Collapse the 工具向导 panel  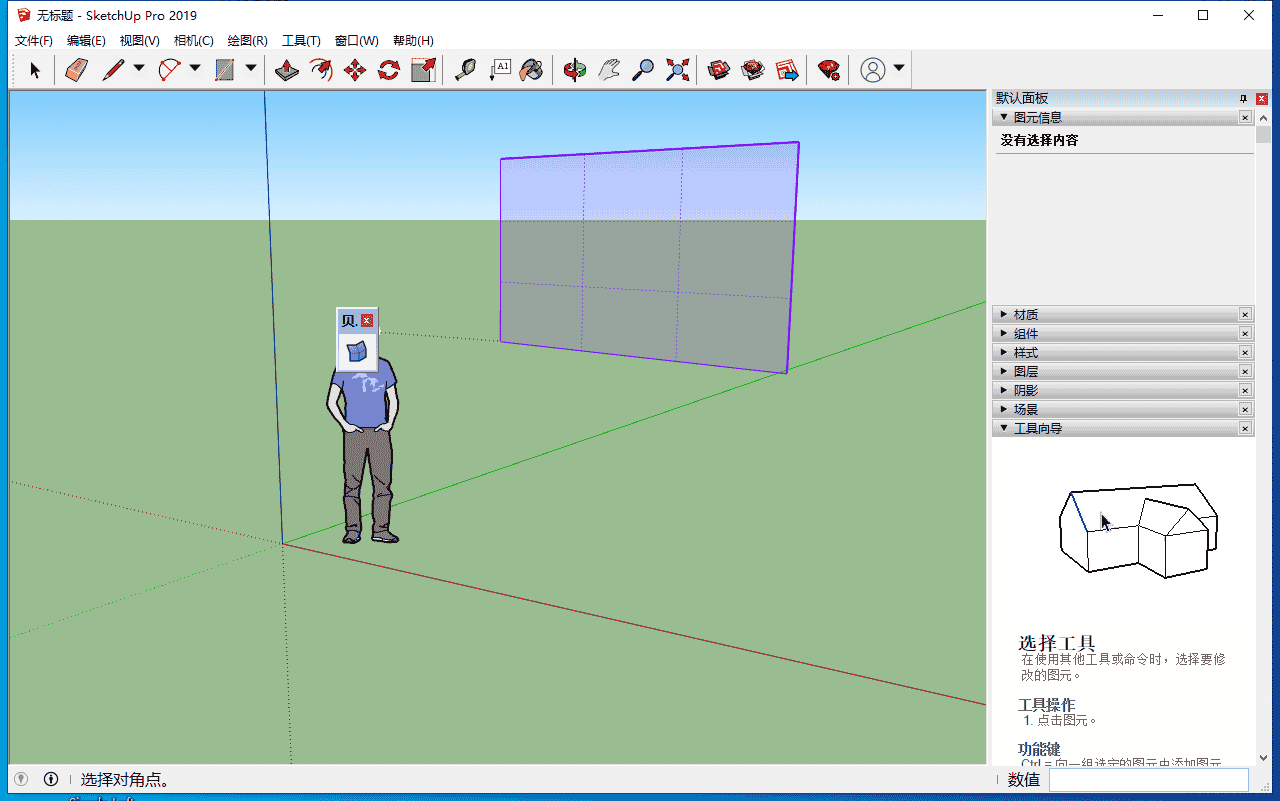1004,428
